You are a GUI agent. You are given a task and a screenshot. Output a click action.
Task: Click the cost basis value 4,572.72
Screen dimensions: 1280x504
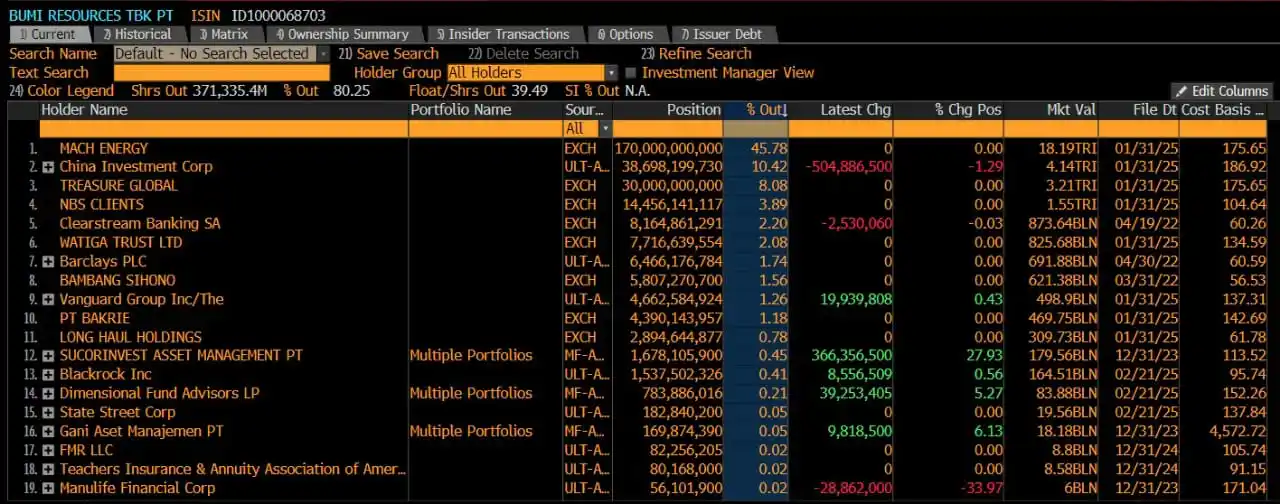click(x=1237, y=432)
